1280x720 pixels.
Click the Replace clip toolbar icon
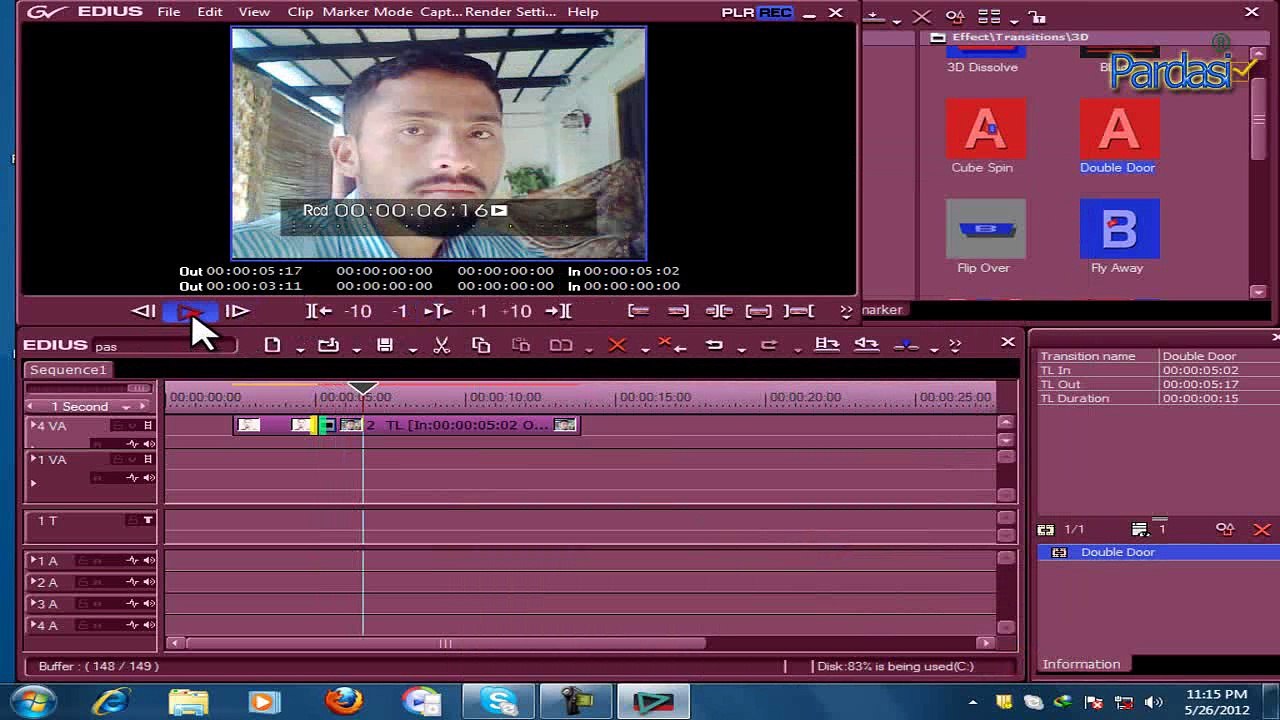coord(561,345)
